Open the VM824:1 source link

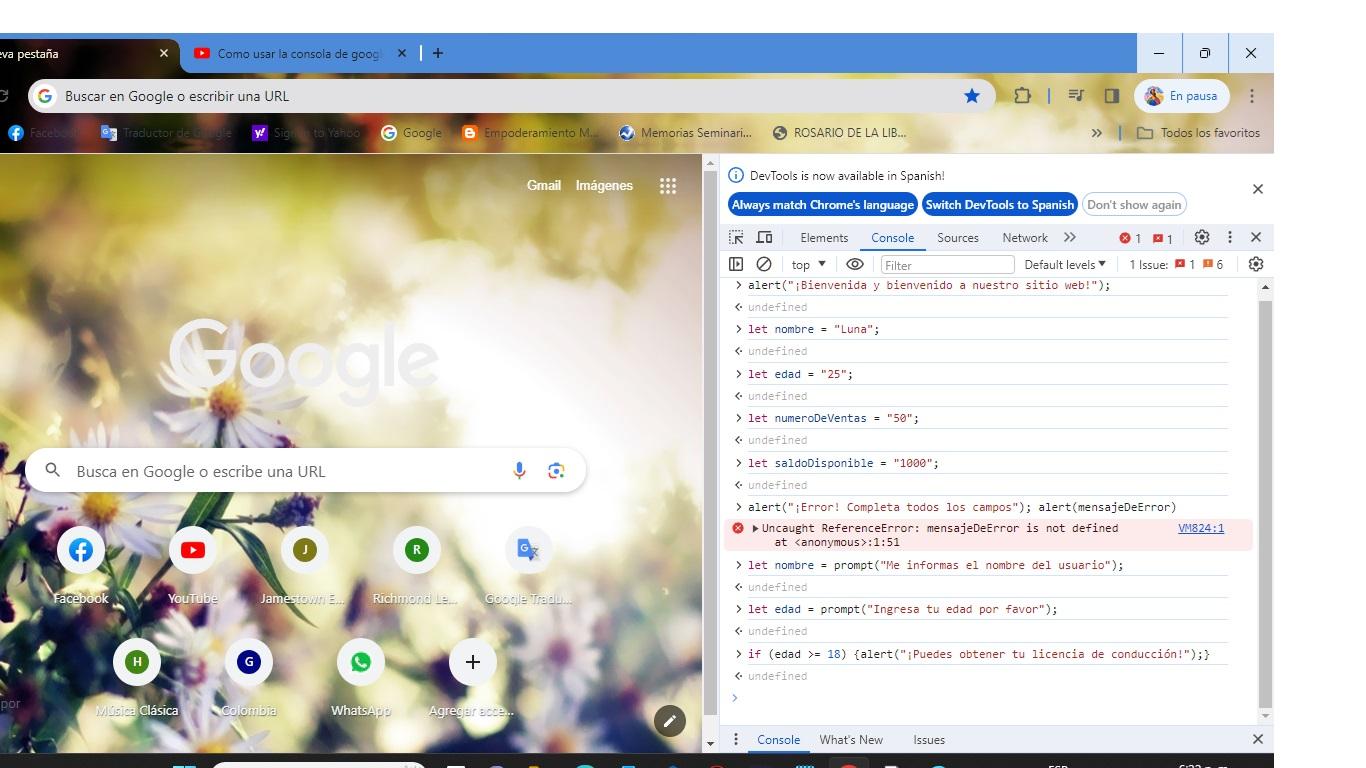pyautogui.click(x=1201, y=528)
